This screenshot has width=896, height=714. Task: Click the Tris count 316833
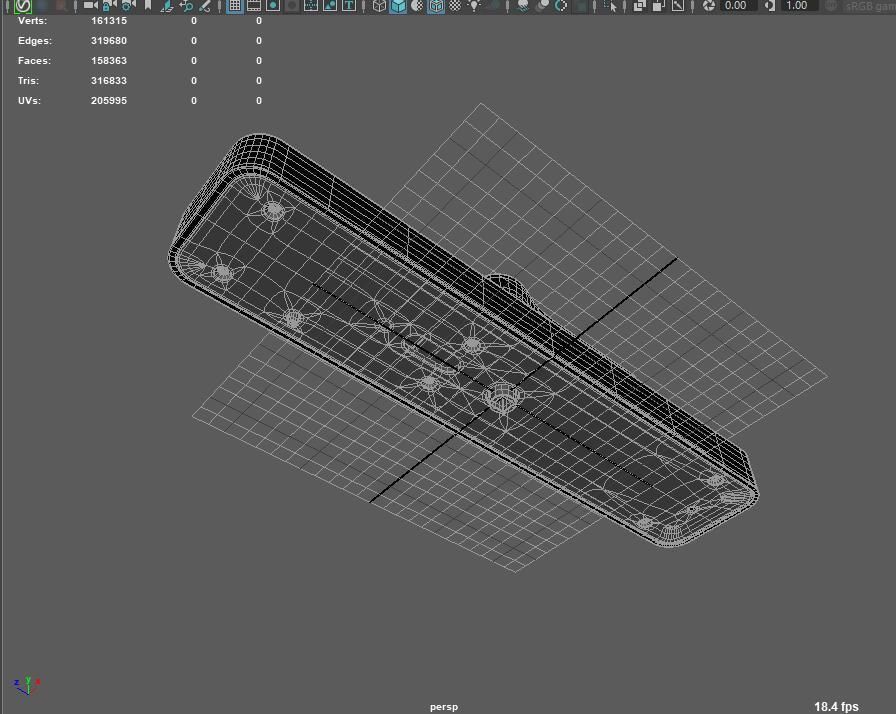pos(109,81)
